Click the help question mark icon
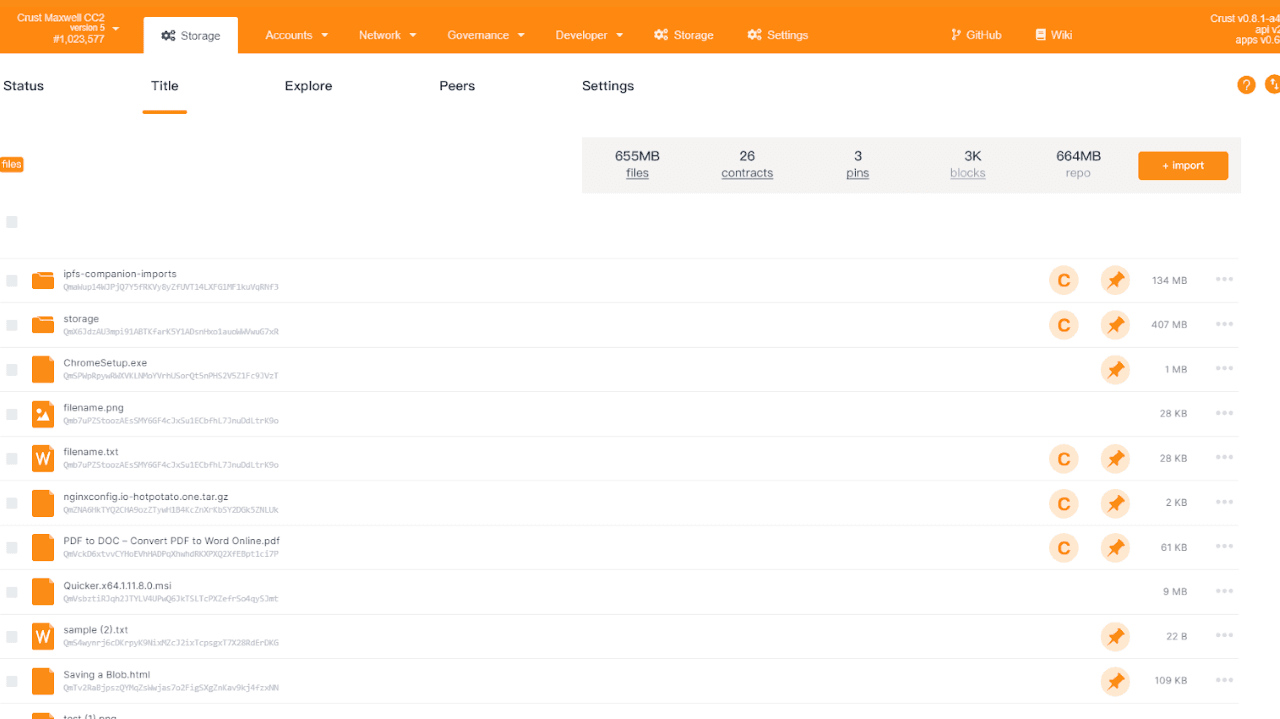This screenshot has height=719, width=1280. 1245,85
